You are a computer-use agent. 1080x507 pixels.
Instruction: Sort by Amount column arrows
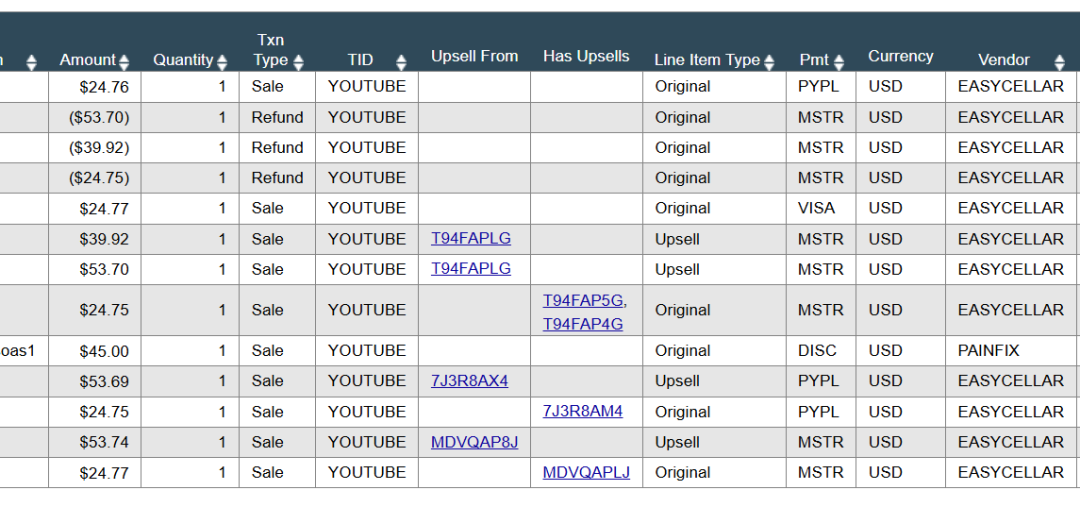coord(124,62)
